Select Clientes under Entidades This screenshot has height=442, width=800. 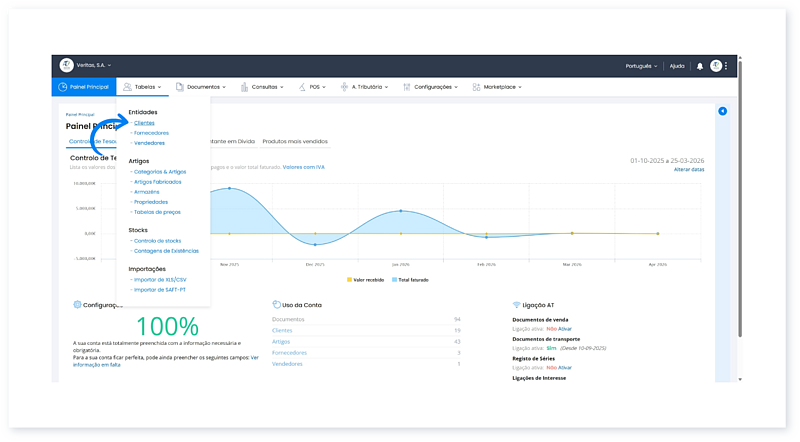point(144,122)
